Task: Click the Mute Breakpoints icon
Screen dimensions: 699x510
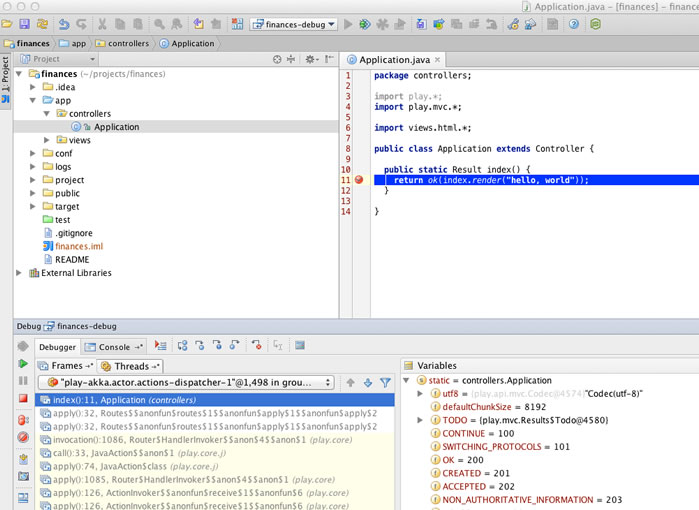Action: 23,437
